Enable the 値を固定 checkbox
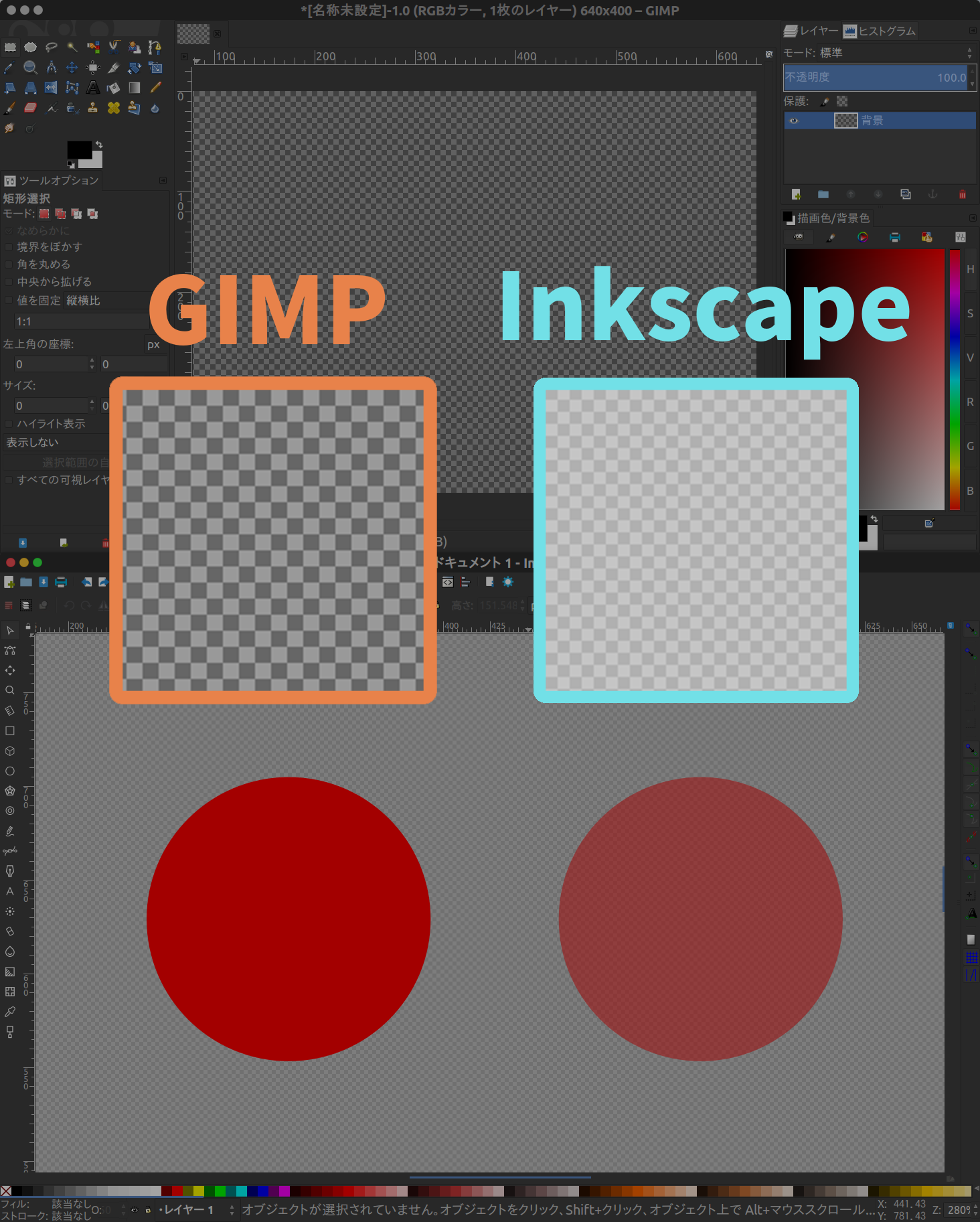This screenshot has width=980, height=1222. pos(9,301)
